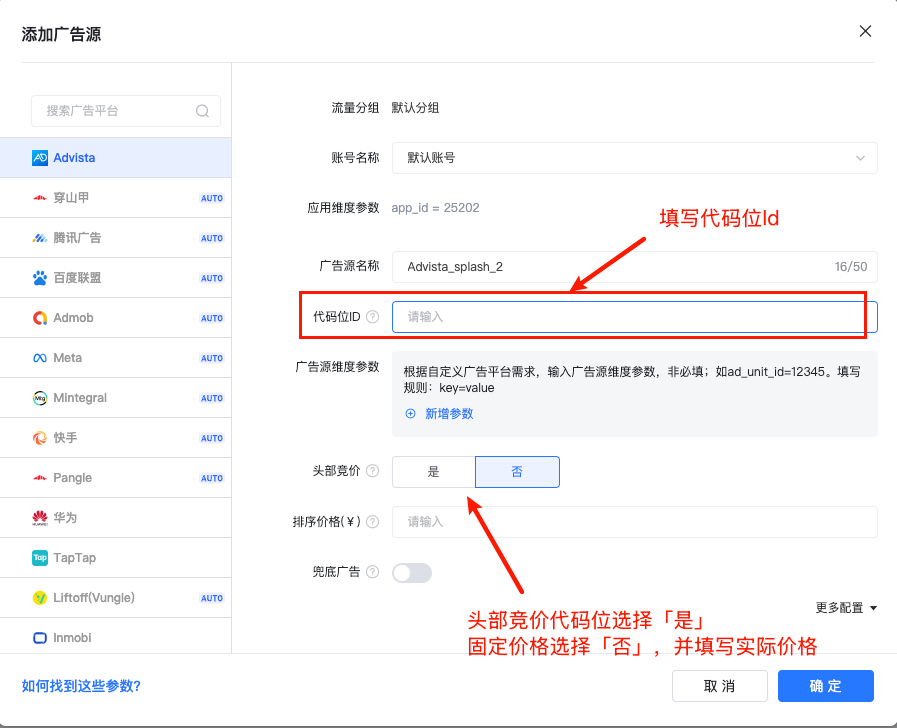897x728 pixels.
Task: Click the plus icon for 新增参数
Action: coord(410,414)
